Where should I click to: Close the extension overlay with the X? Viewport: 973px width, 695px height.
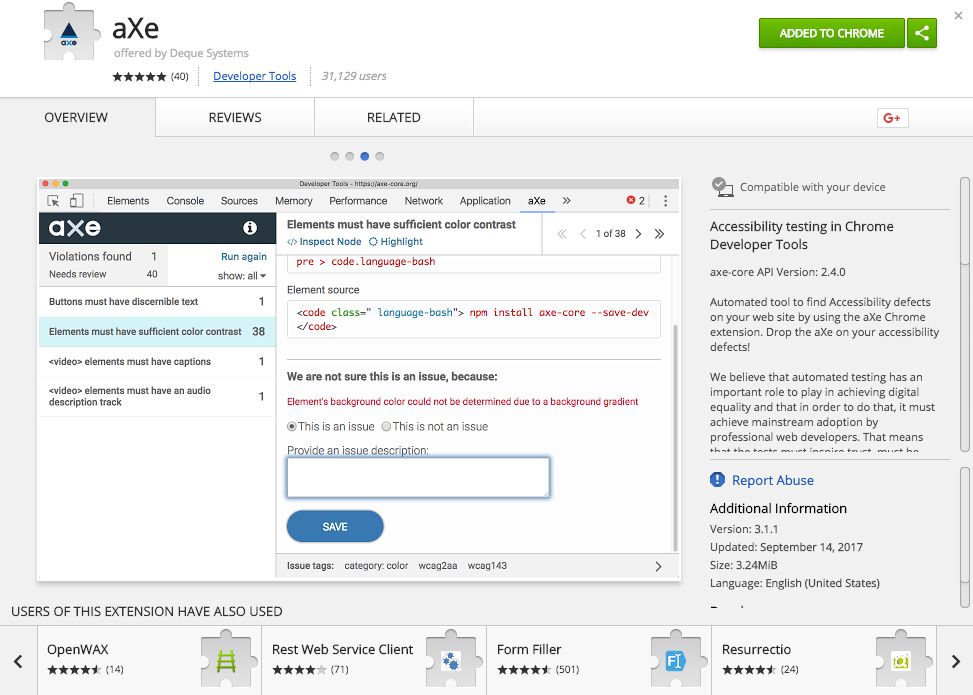point(958,16)
